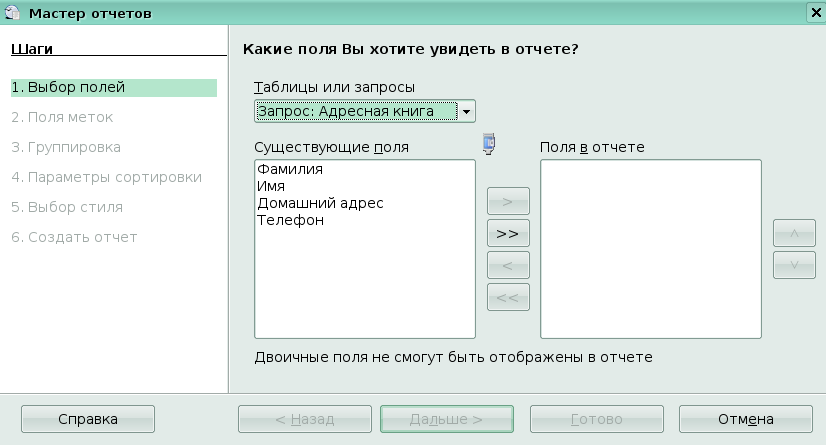This screenshot has width=826, height=445.
Task: Click the single left arrow remove-field button
Action: (x=507, y=265)
